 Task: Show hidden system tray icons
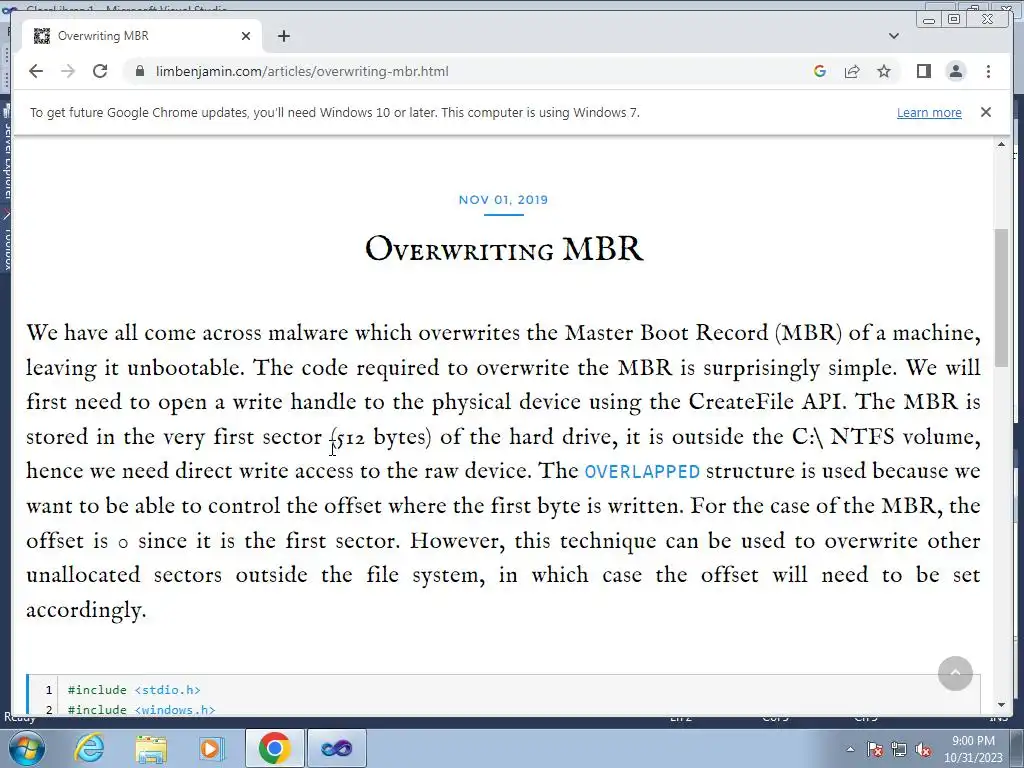(850, 749)
